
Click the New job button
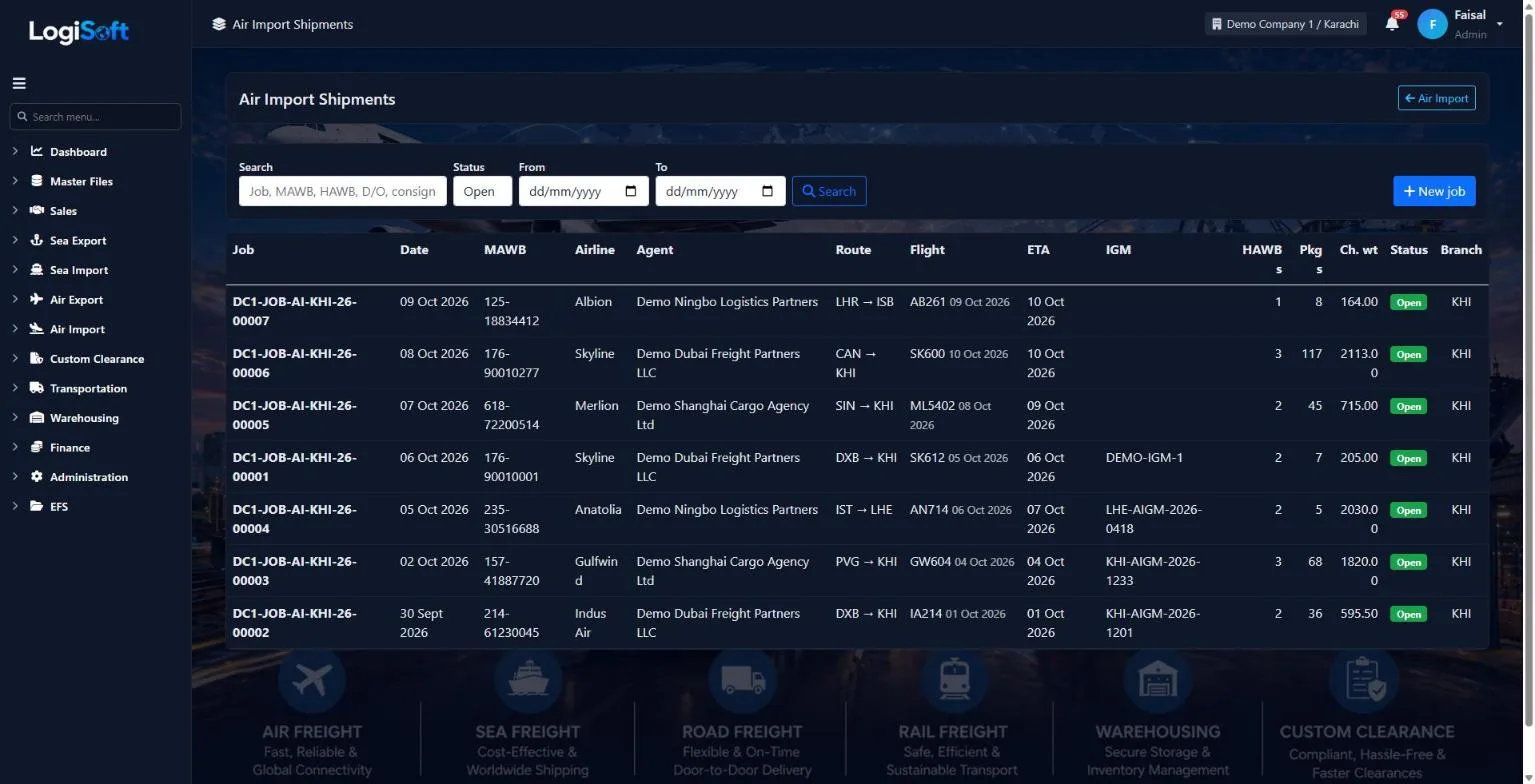[1434, 191]
